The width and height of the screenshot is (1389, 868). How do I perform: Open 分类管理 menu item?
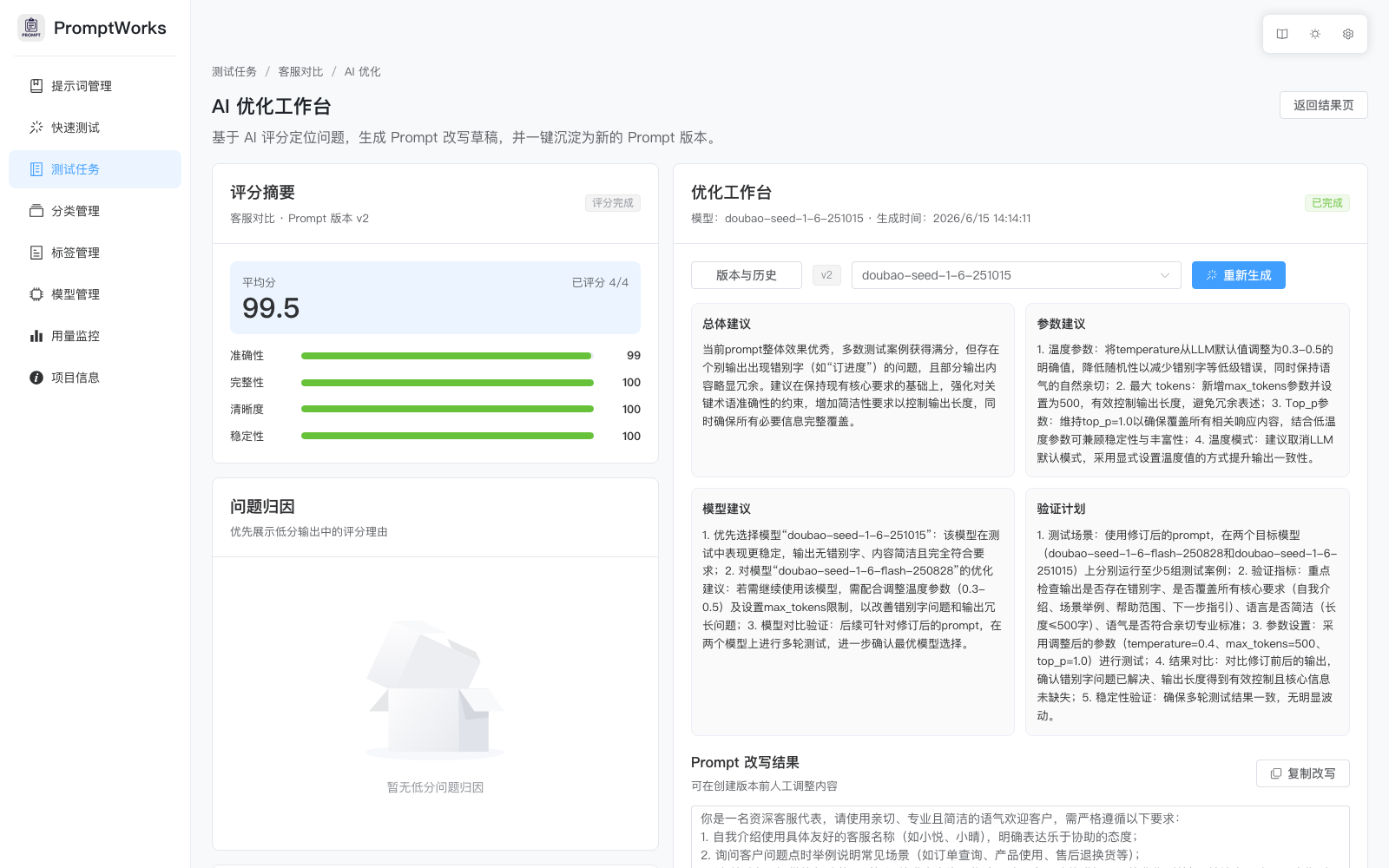[x=95, y=211]
